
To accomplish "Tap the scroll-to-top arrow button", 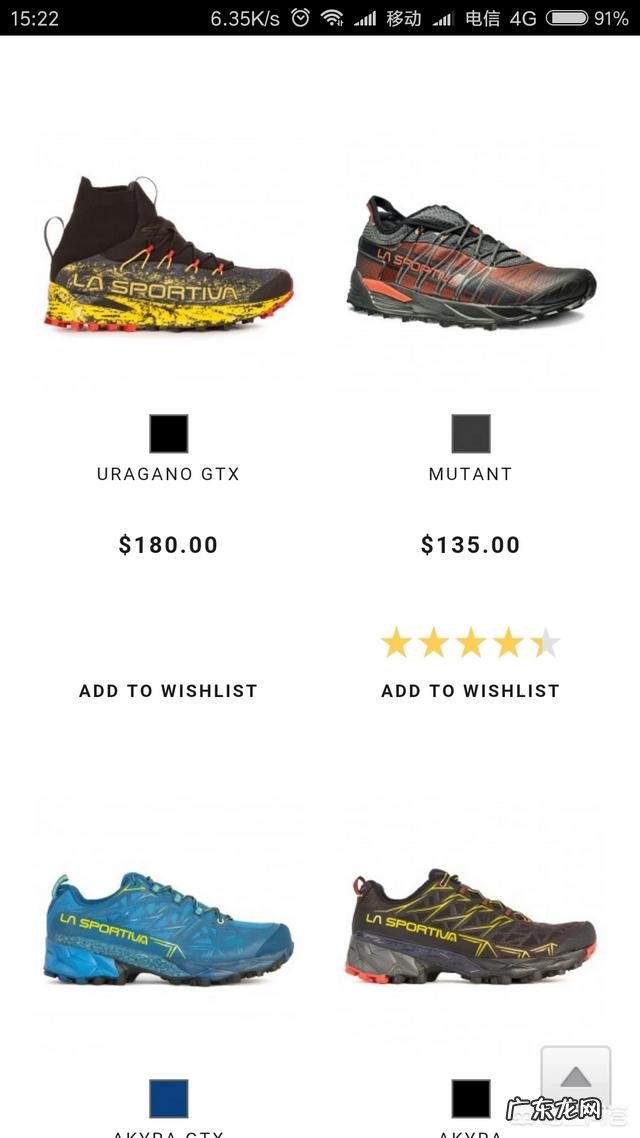I will (x=575, y=1077).
